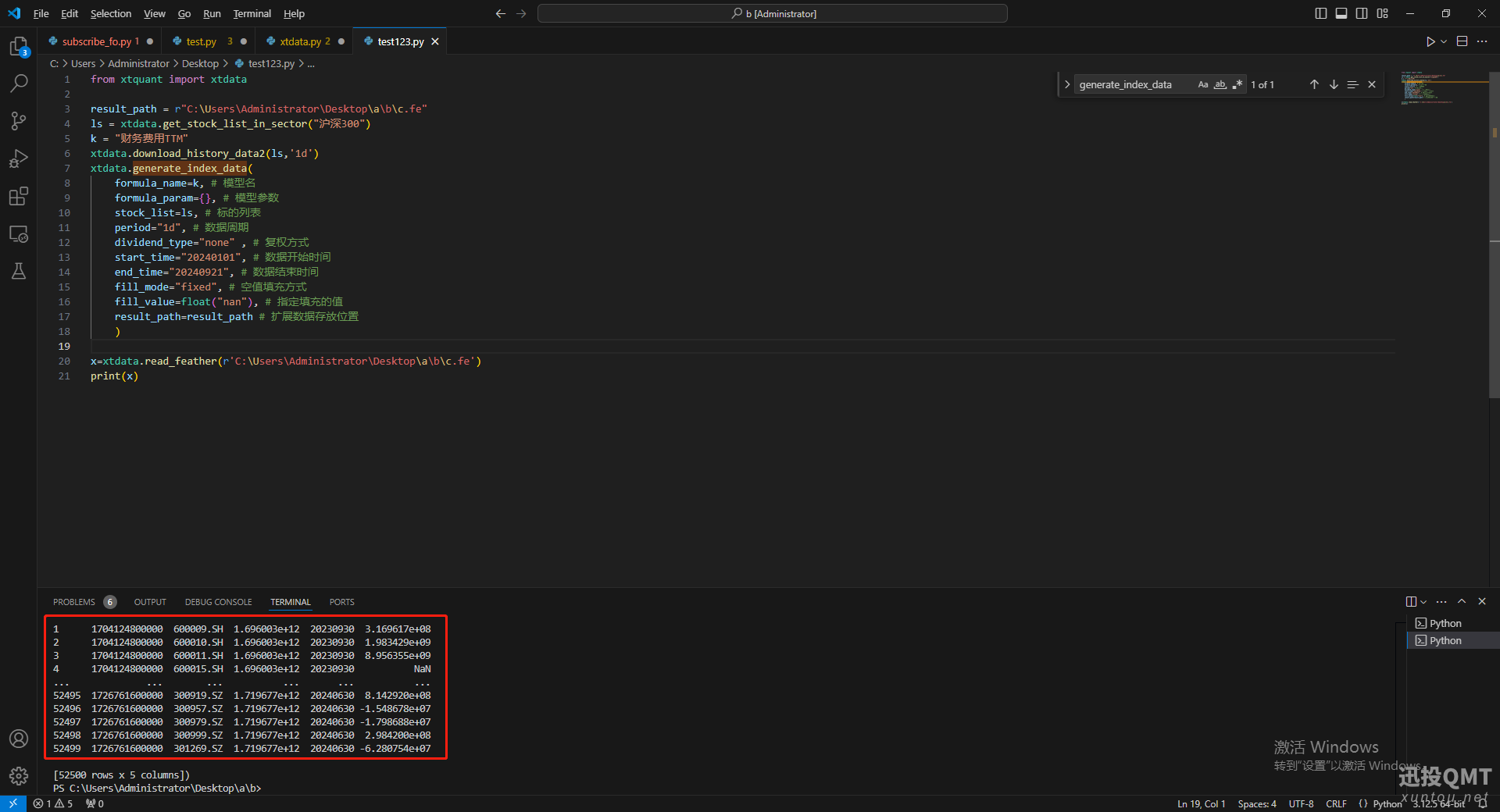Image resolution: width=1500 pixels, height=812 pixels.
Task: Open the Testing flask view
Action: coord(19,271)
